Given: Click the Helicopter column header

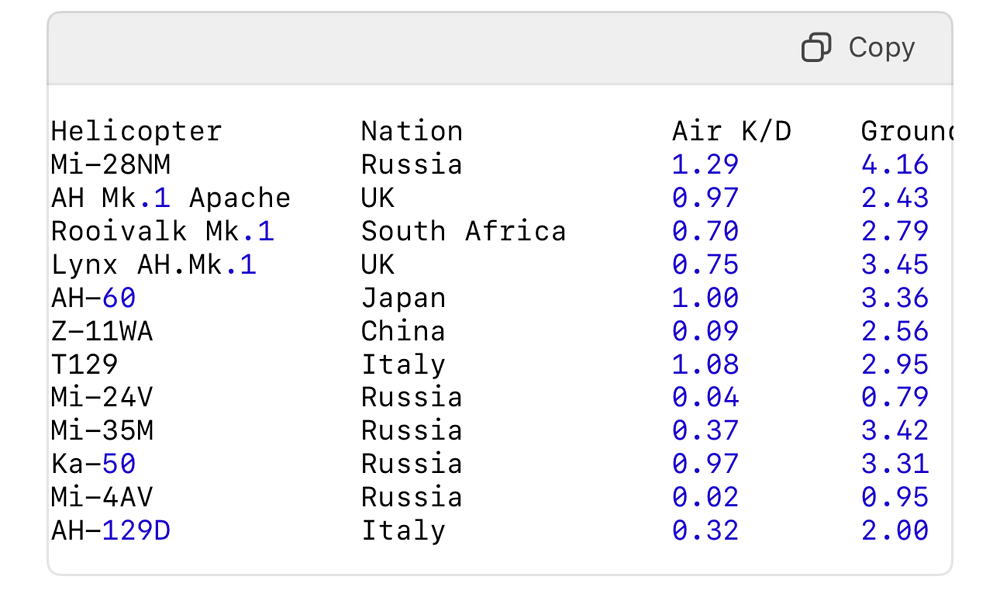Looking at the screenshot, I should pyautogui.click(x=136, y=131).
